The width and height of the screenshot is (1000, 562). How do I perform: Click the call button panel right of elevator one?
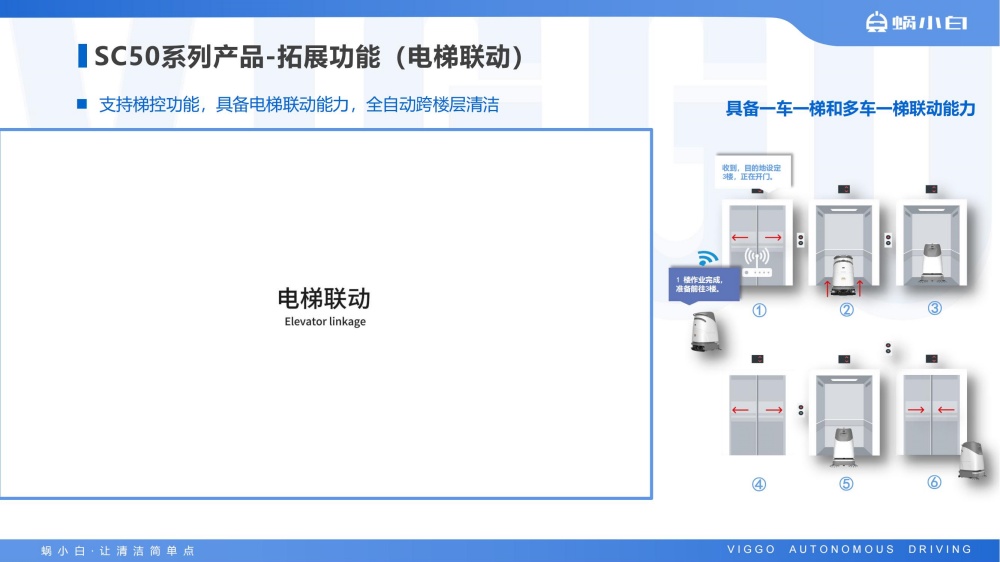[800, 240]
